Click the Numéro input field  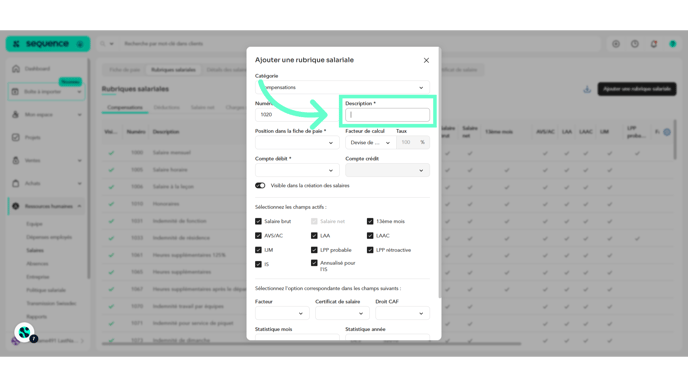click(x=297, y=115)
